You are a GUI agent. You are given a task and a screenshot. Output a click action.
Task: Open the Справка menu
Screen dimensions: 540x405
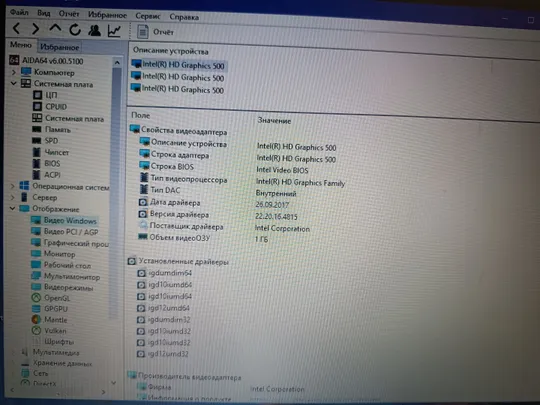184,17
